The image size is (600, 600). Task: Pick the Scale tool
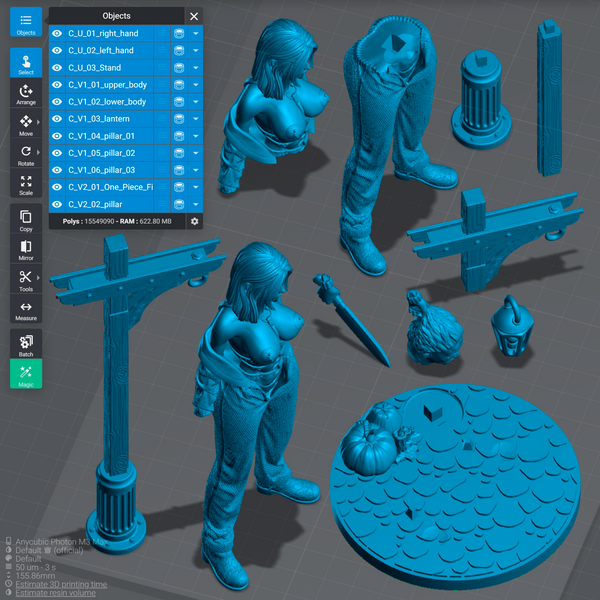26,184
